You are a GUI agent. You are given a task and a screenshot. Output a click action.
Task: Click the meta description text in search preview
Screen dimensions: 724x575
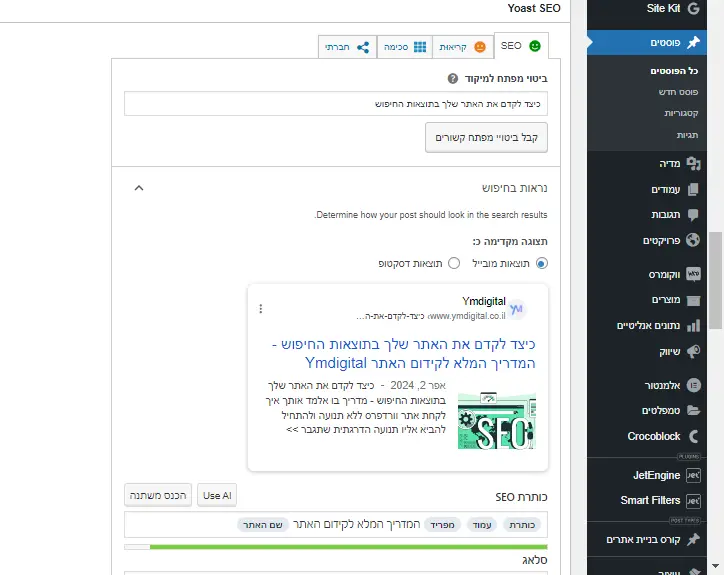click(x=356, y=407)
